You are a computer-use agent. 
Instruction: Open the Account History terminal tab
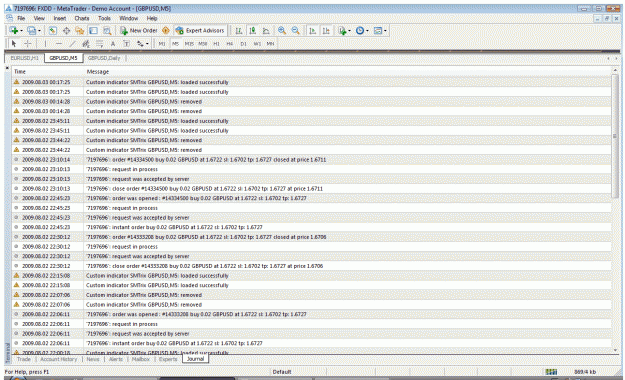point(59,359)
